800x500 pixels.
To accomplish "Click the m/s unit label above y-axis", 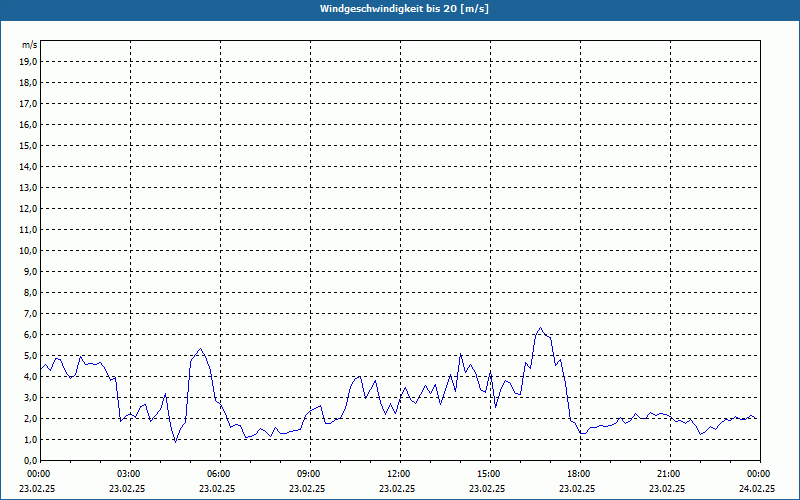I will [30, 45].
